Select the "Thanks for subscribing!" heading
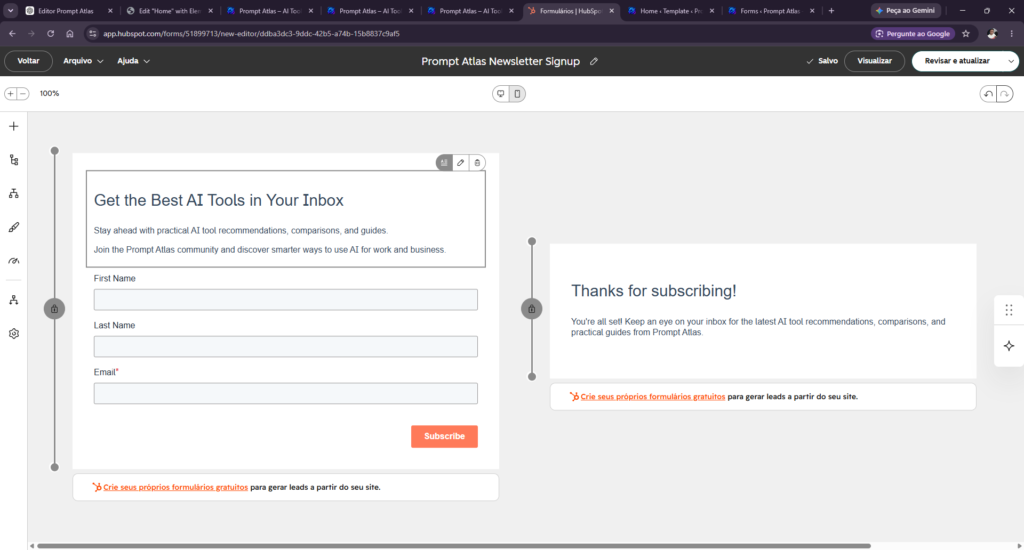 coord(654,291)
